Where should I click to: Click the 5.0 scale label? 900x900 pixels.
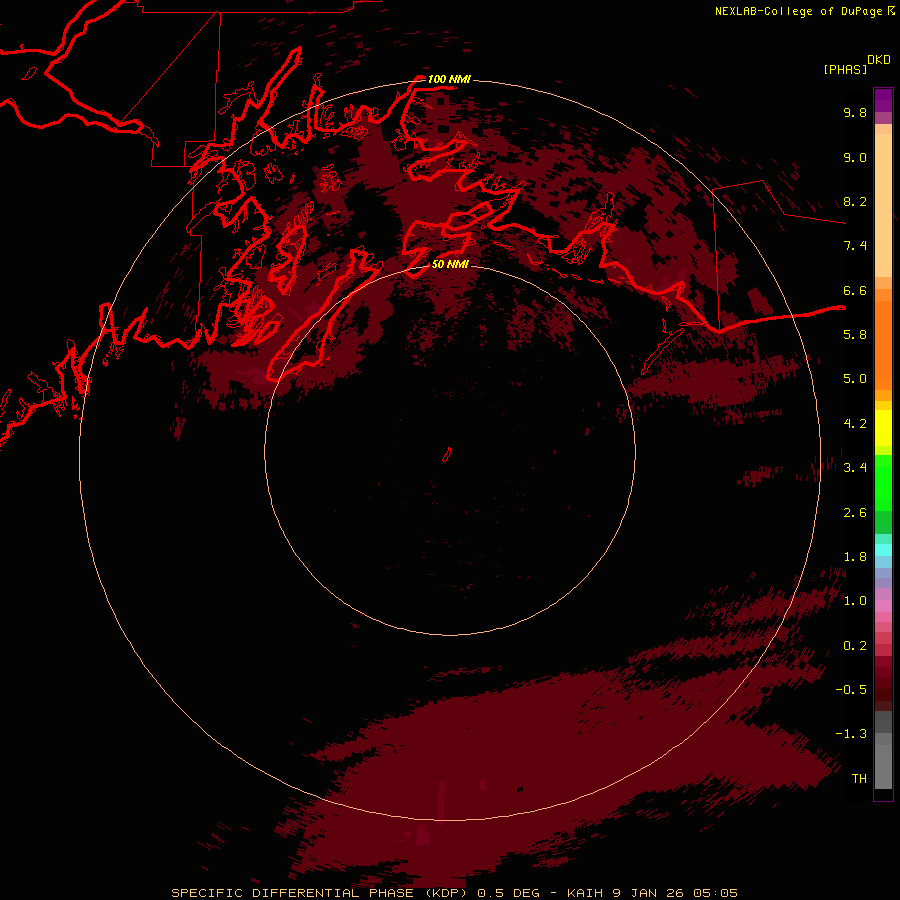[x=855, y=379]
